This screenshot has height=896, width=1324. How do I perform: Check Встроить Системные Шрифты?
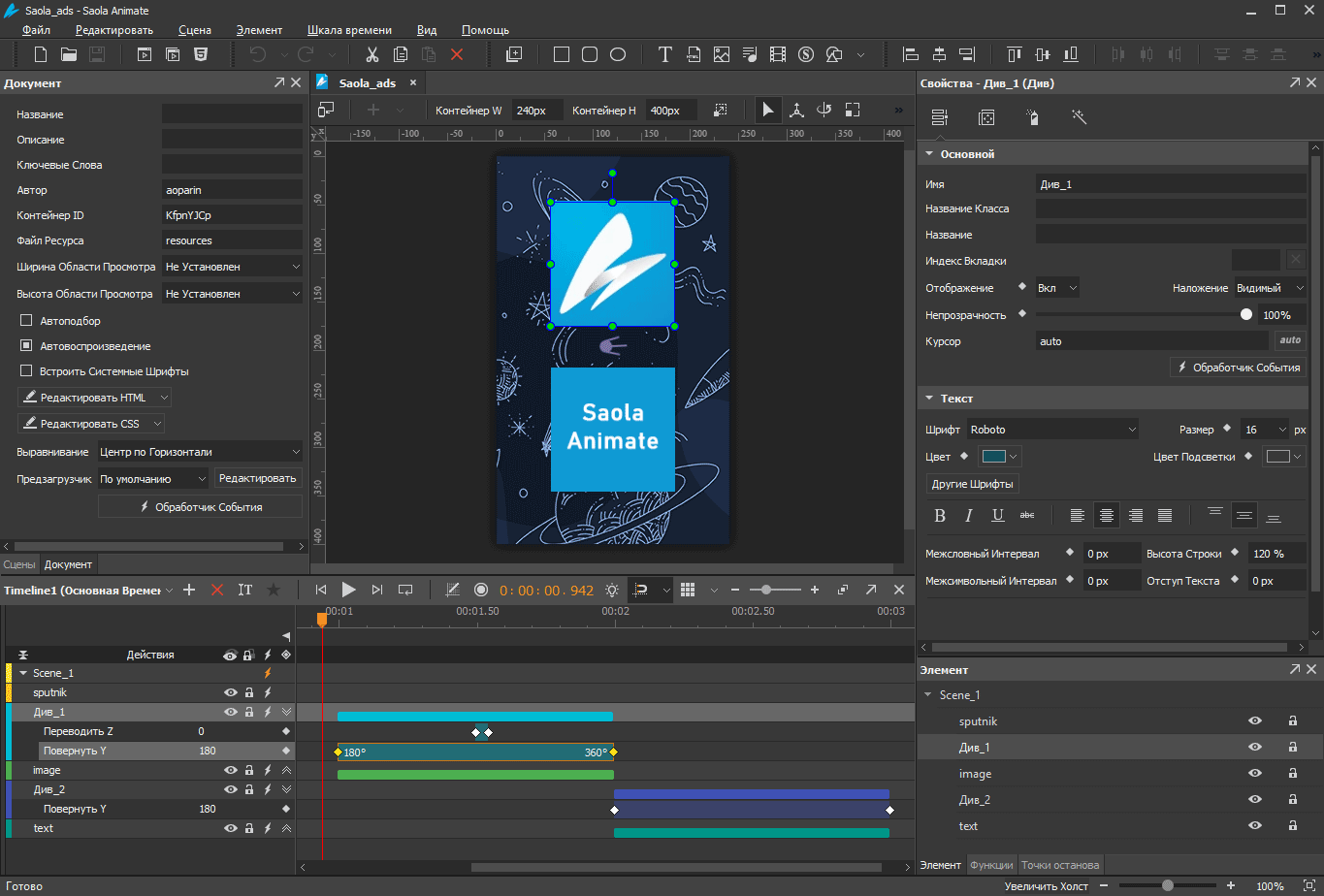coord(27,370)
